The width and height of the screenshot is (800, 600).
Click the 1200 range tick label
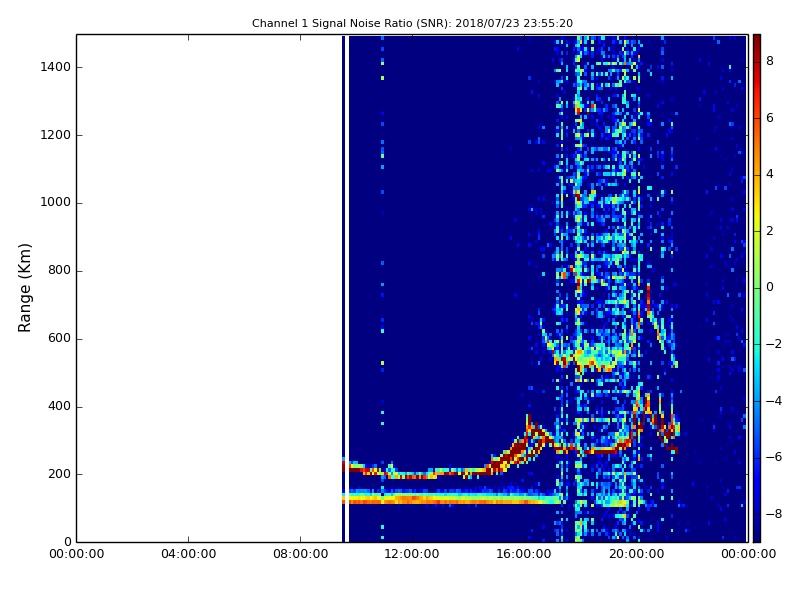tap(56, 135)
